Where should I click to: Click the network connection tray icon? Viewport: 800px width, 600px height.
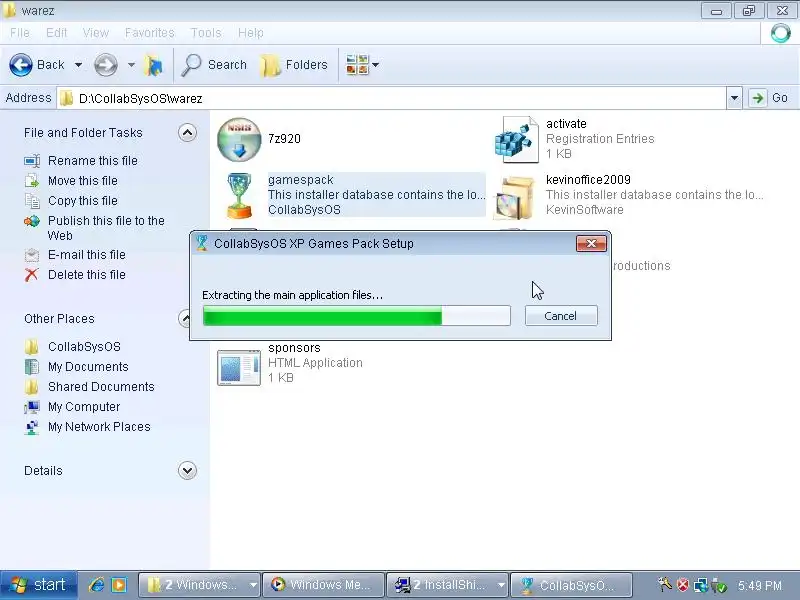(x=701, y=585)
